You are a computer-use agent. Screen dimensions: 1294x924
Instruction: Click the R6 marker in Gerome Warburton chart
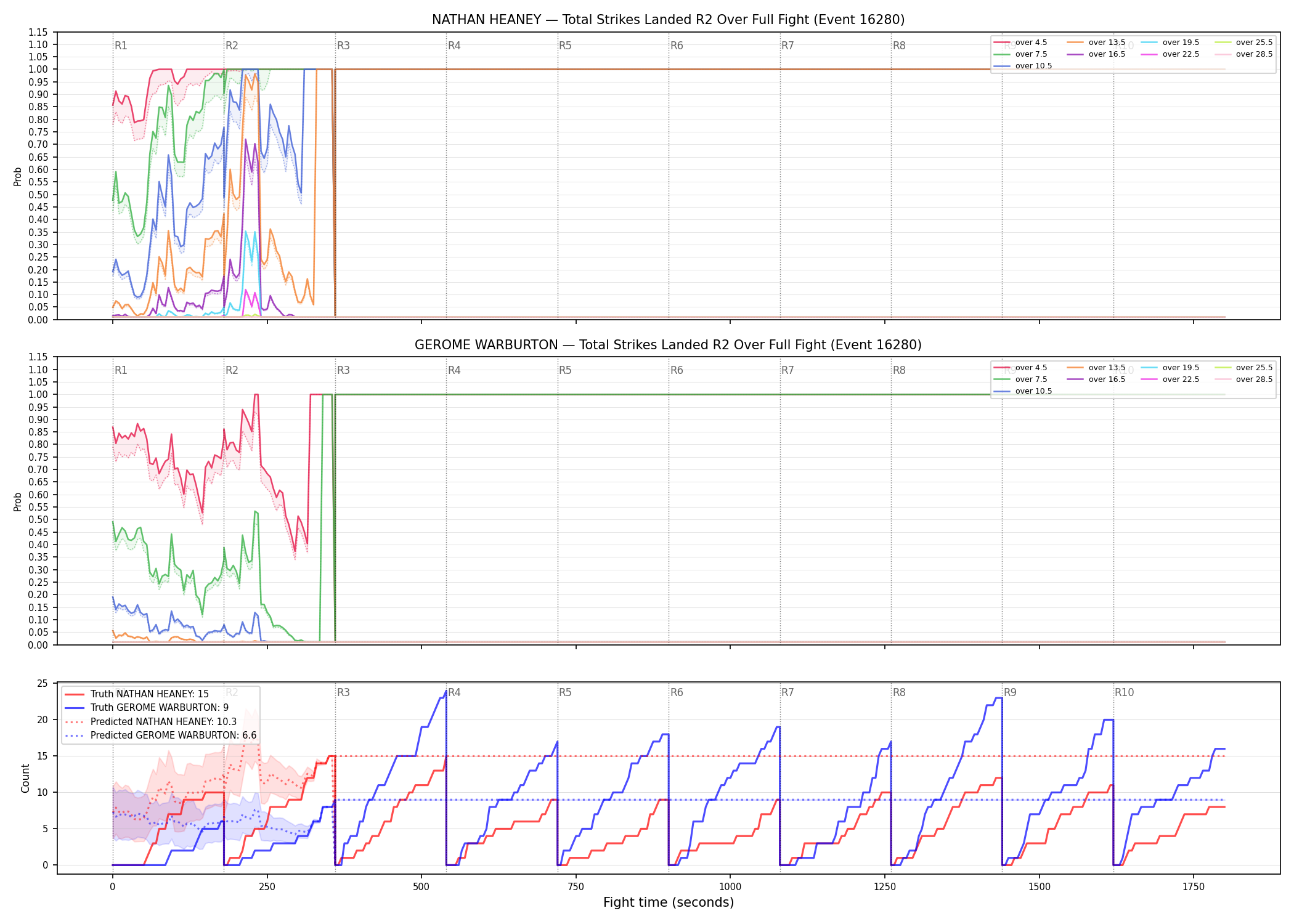pos(677,370)
